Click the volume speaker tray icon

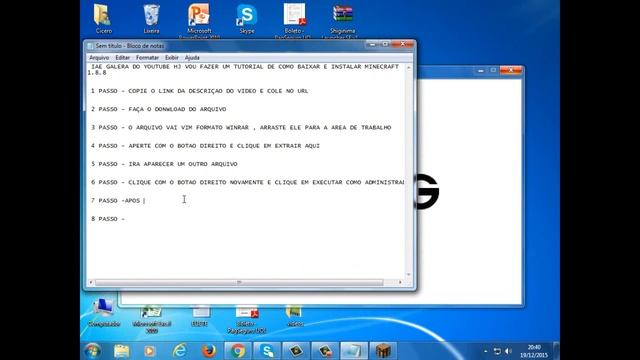click(x=508, y=351)
